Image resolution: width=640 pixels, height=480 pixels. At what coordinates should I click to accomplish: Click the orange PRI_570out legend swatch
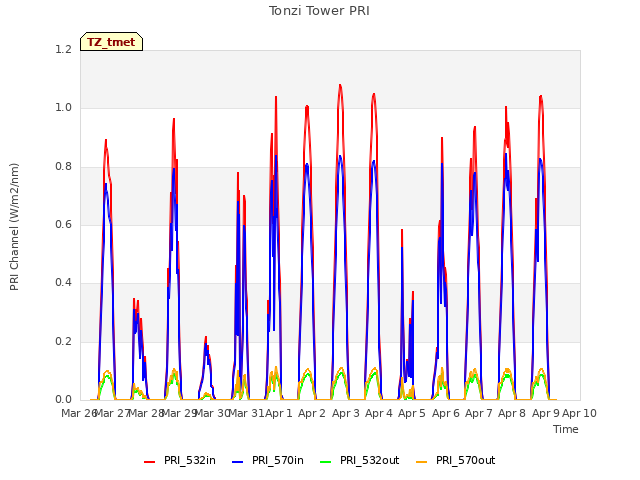click(x=422, y=461)
